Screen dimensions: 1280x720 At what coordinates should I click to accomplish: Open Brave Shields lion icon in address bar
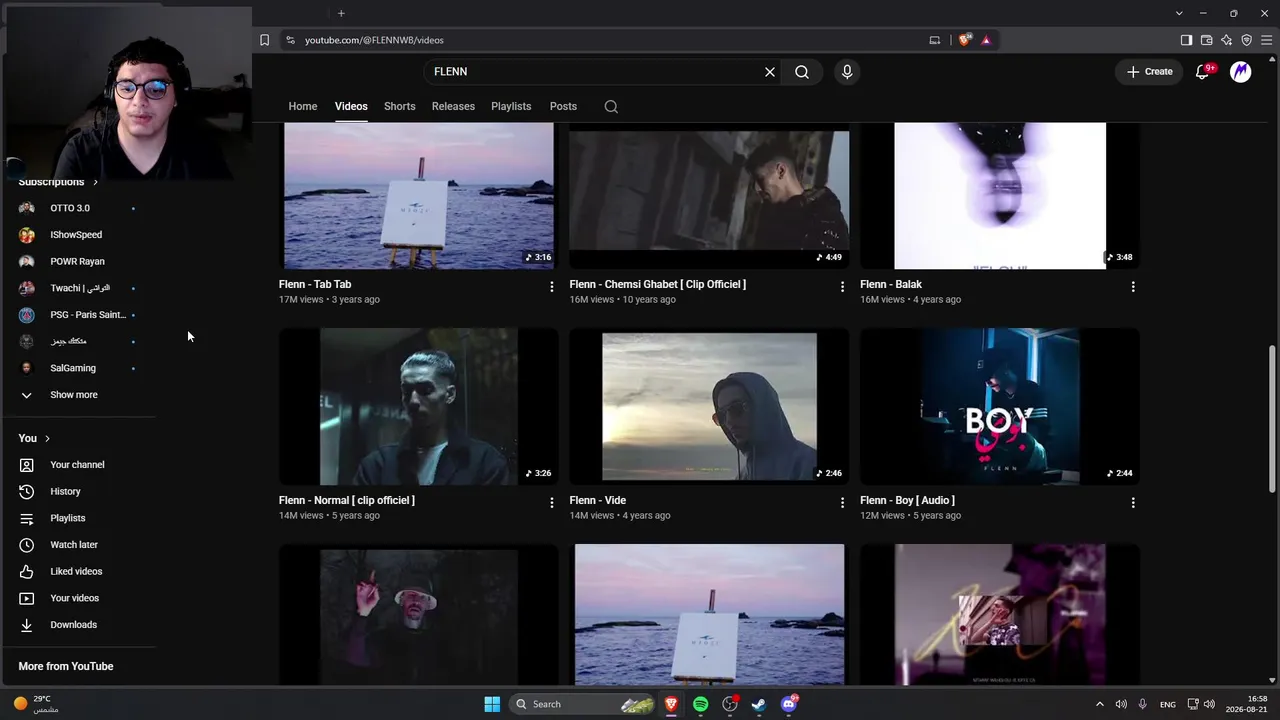click(964, 40)
